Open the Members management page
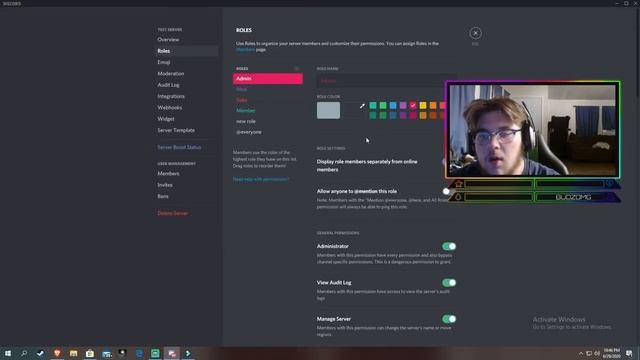Viewport: 640px width, 360px height. (186, 173)
